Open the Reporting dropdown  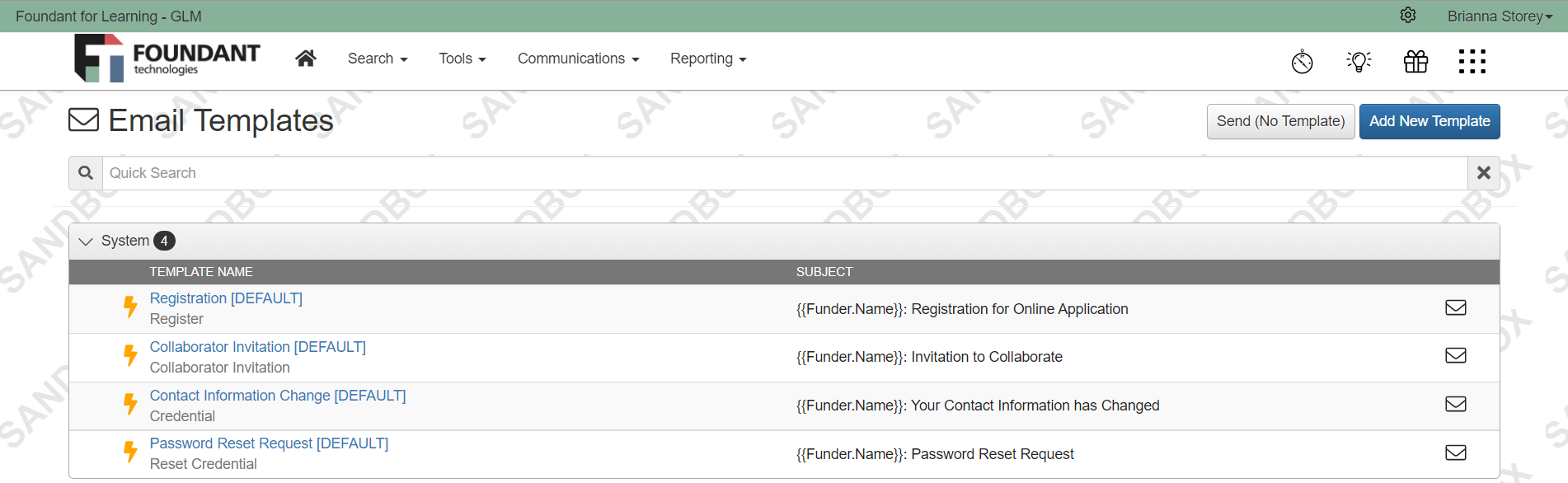tap(708, 59)
